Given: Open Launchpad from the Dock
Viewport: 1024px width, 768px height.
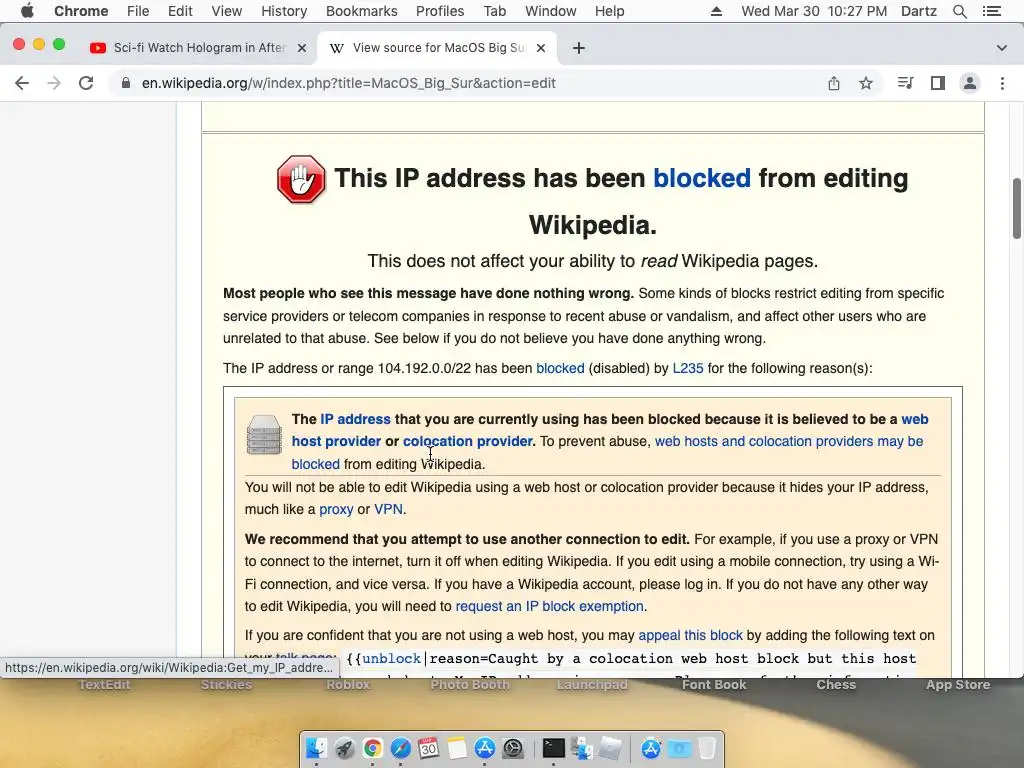Looking at the screenshot, I should pos(344,748).
